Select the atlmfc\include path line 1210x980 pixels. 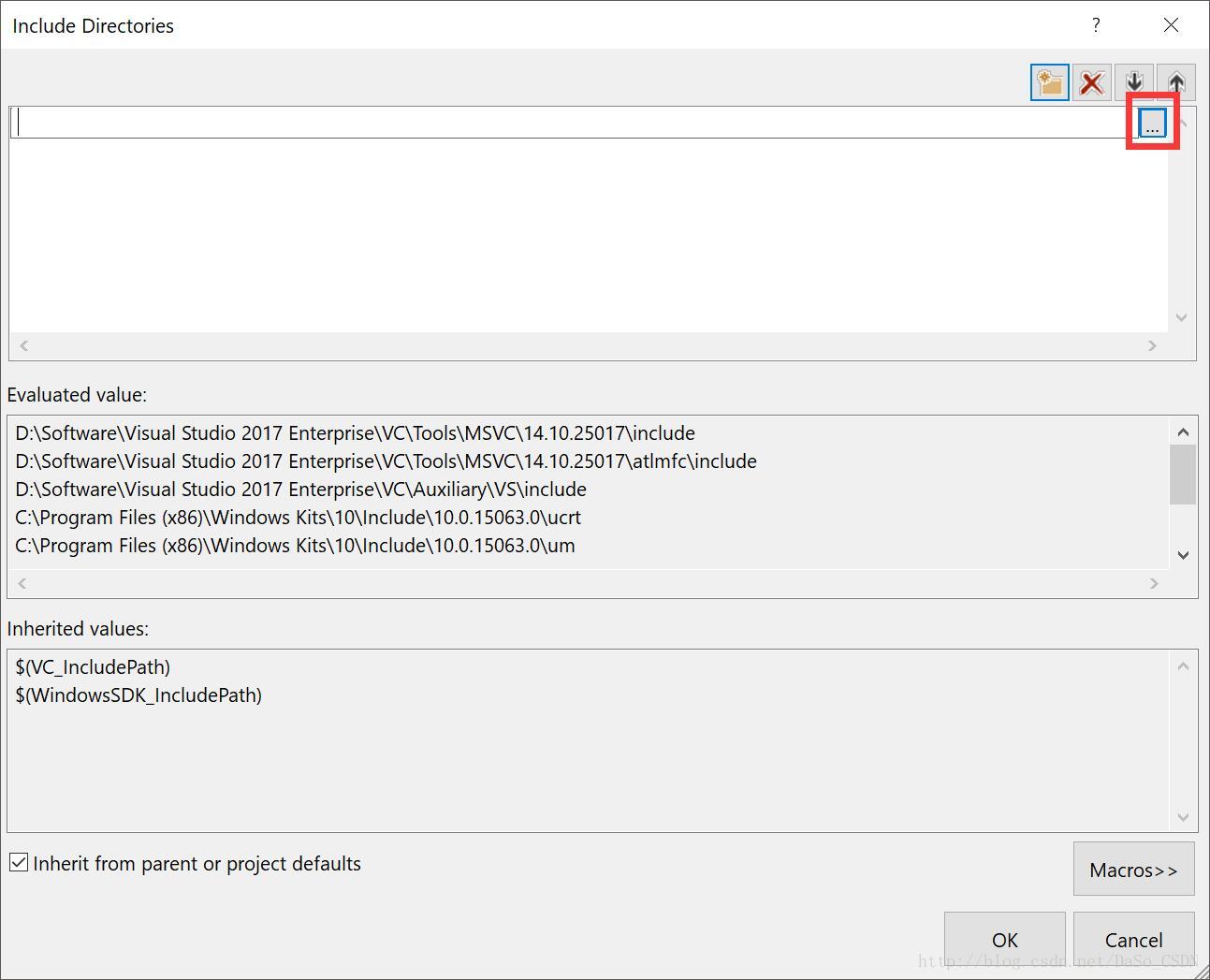pyautogui.click(x=386, y=461)
